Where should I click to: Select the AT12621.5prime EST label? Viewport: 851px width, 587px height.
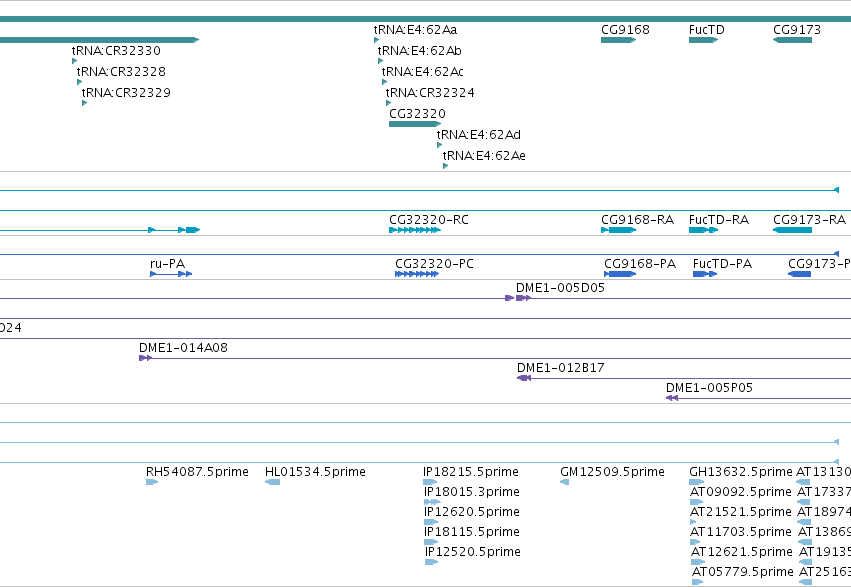point(741,552)
